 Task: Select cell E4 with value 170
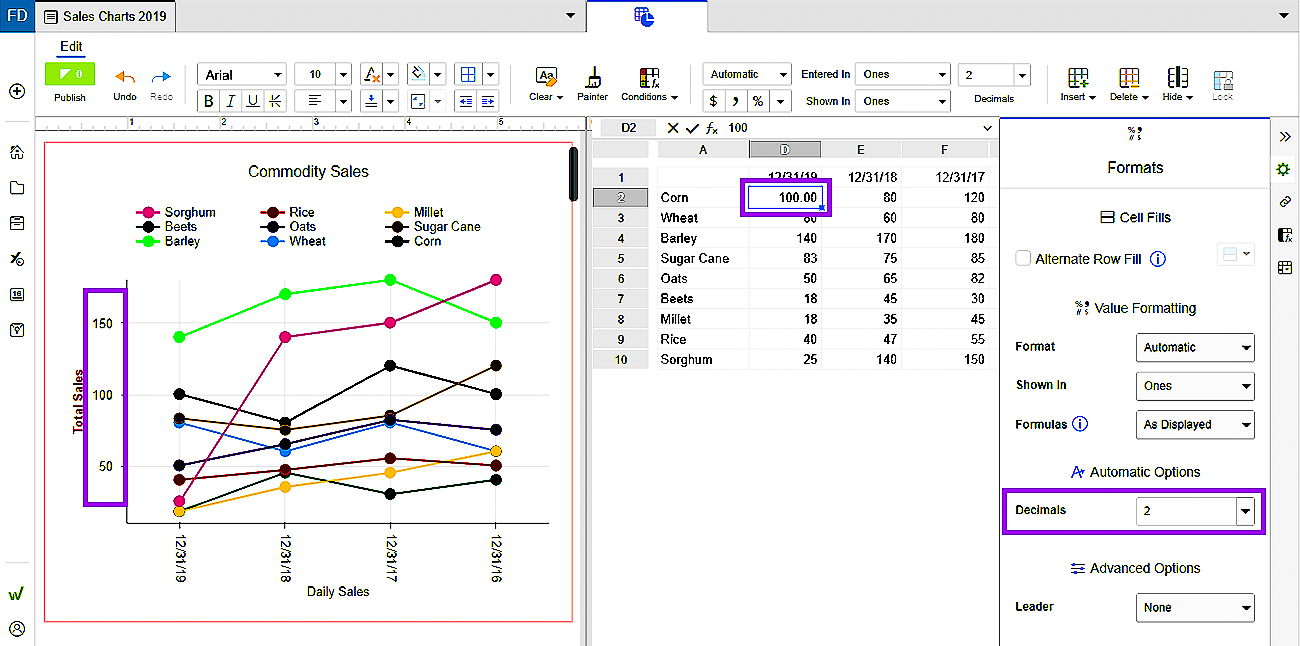[x=860, y=238]
